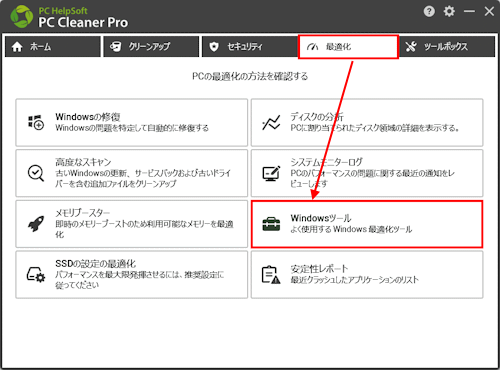Click the SSDの設定の最適化 drive gear icon
This screenshot has height=370, width=500.
tap(36, 275)
